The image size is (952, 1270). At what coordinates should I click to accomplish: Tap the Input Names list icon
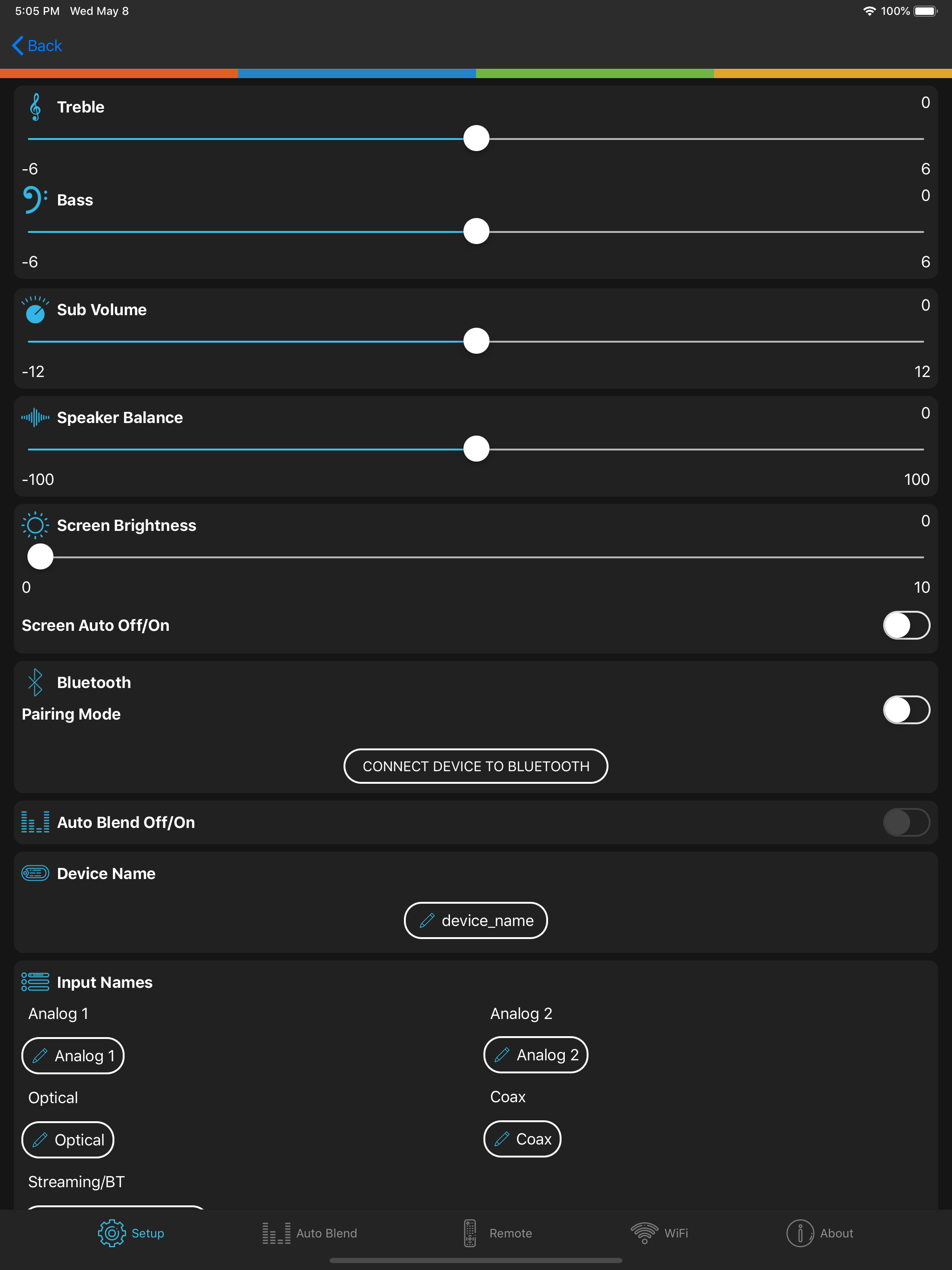point(35,982)
